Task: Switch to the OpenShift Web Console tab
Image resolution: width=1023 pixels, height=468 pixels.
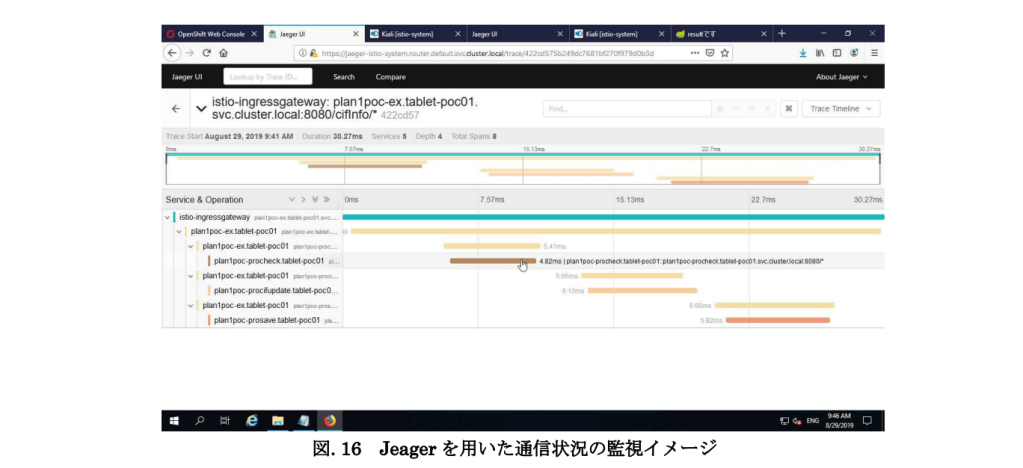Action: coord(208,33)
